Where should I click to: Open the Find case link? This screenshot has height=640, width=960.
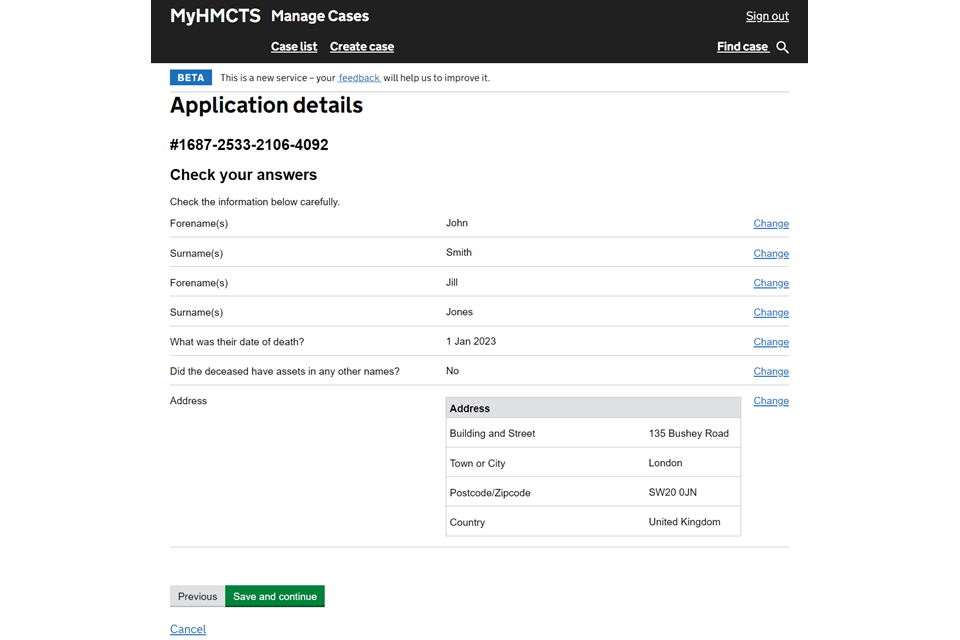coord(742,47)
